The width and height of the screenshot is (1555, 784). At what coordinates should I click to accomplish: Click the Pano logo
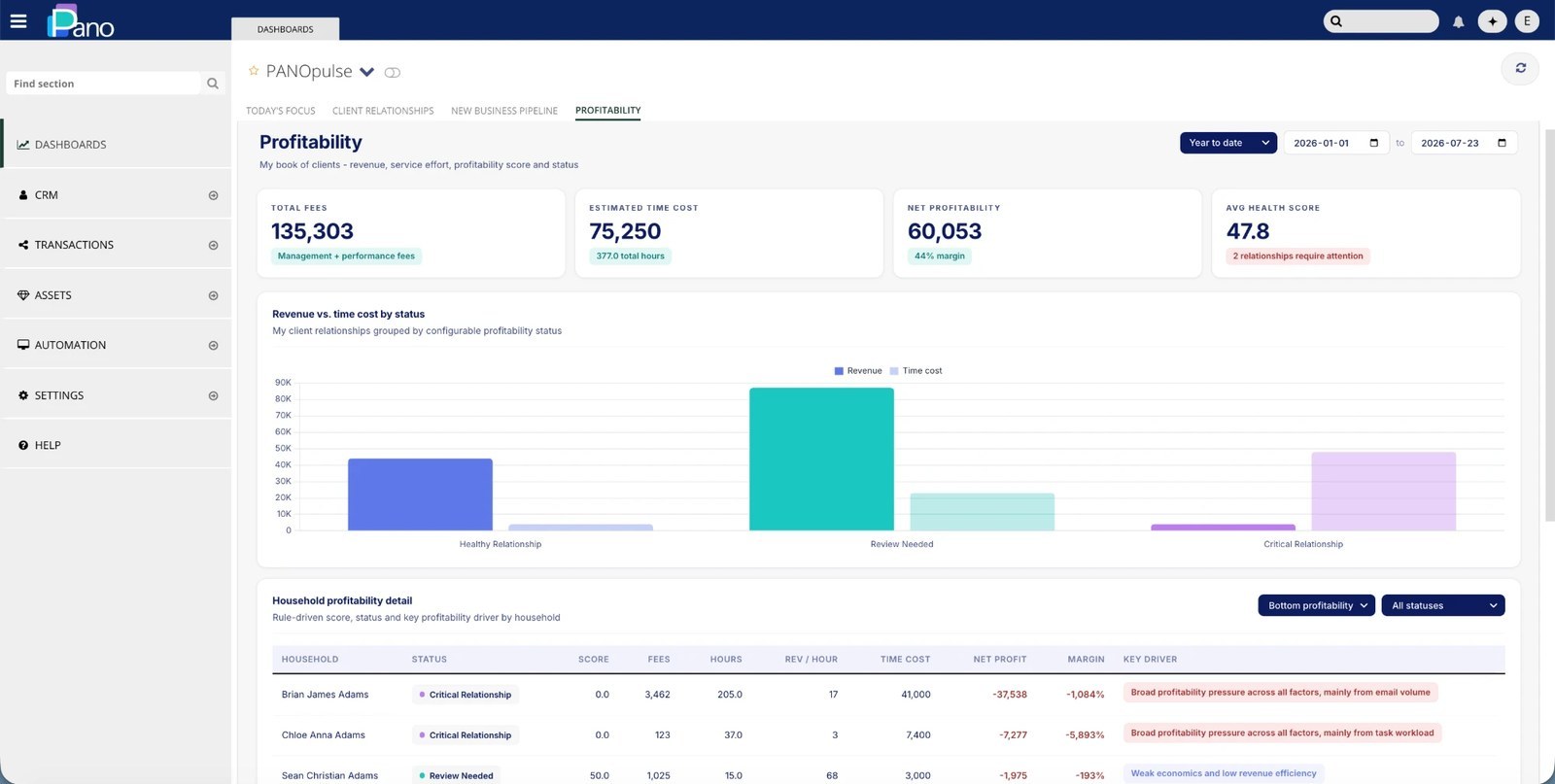[81, 21]
